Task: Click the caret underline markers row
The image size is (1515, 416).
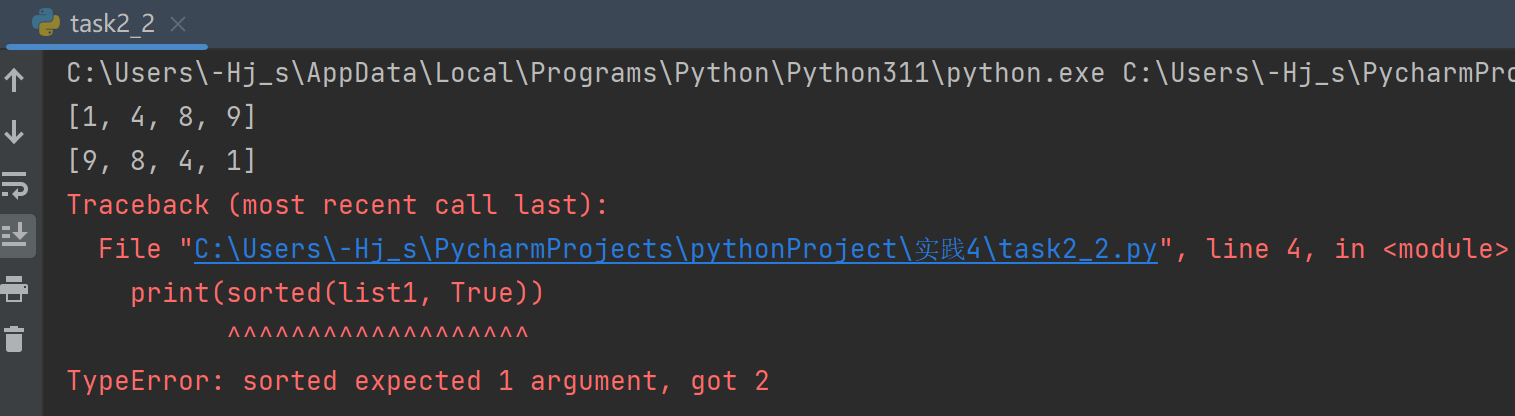Action: [x=377, y=335]
